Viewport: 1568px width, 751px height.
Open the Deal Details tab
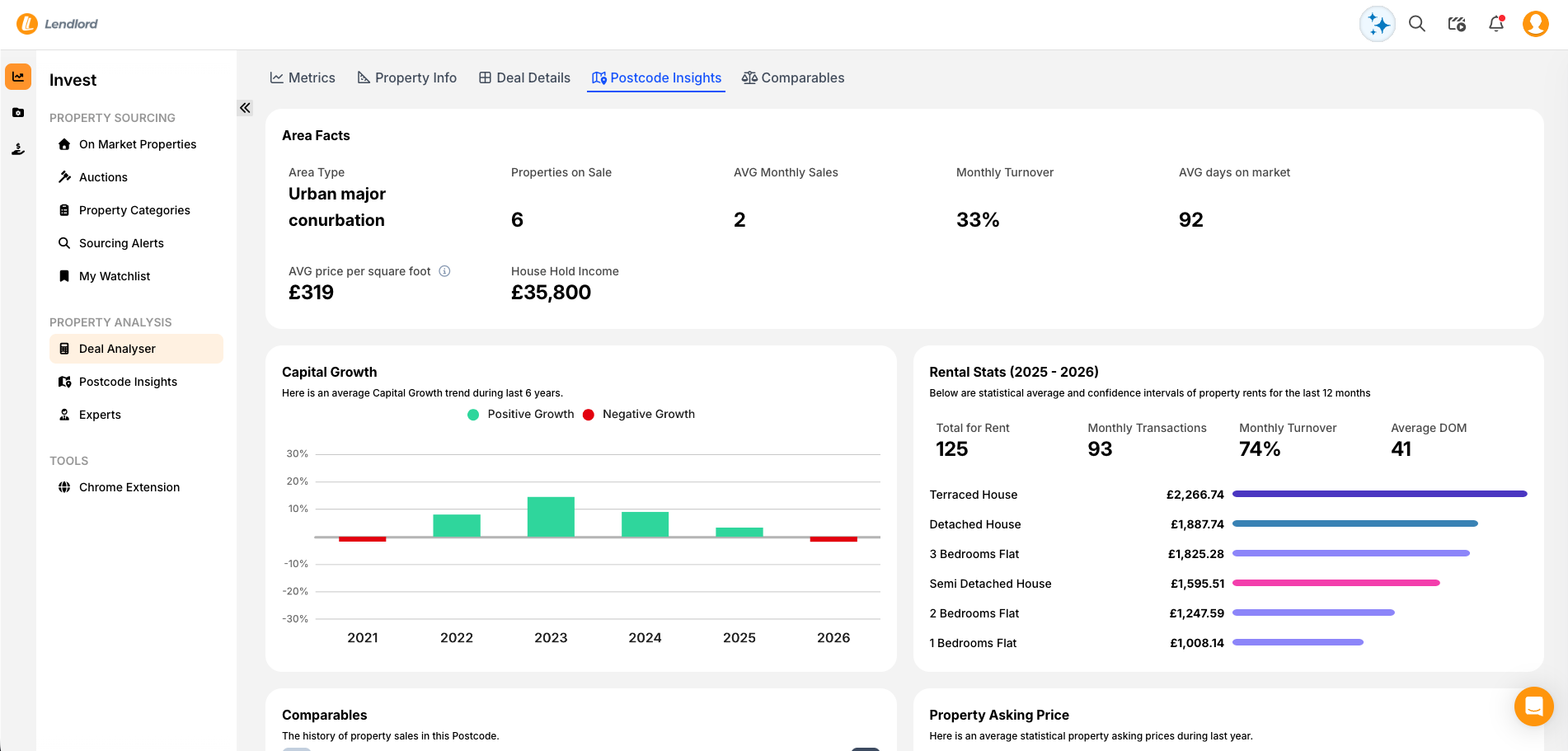524,78
